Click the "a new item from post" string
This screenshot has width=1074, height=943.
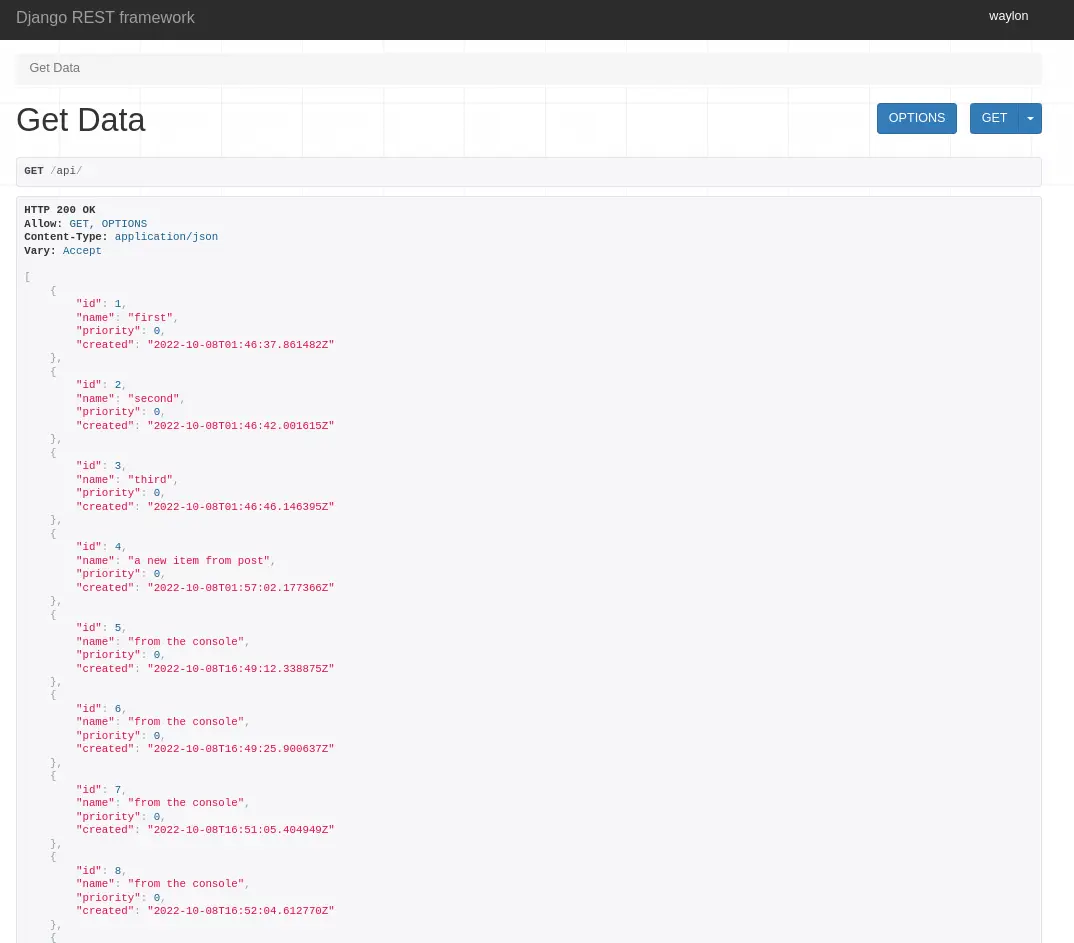point(201,561)
